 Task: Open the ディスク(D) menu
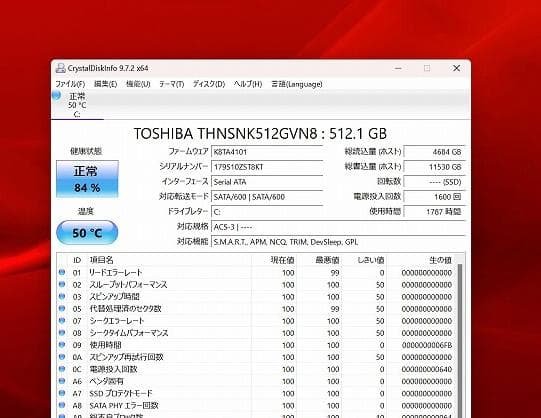pyautogui.click(x=209, y=84)
